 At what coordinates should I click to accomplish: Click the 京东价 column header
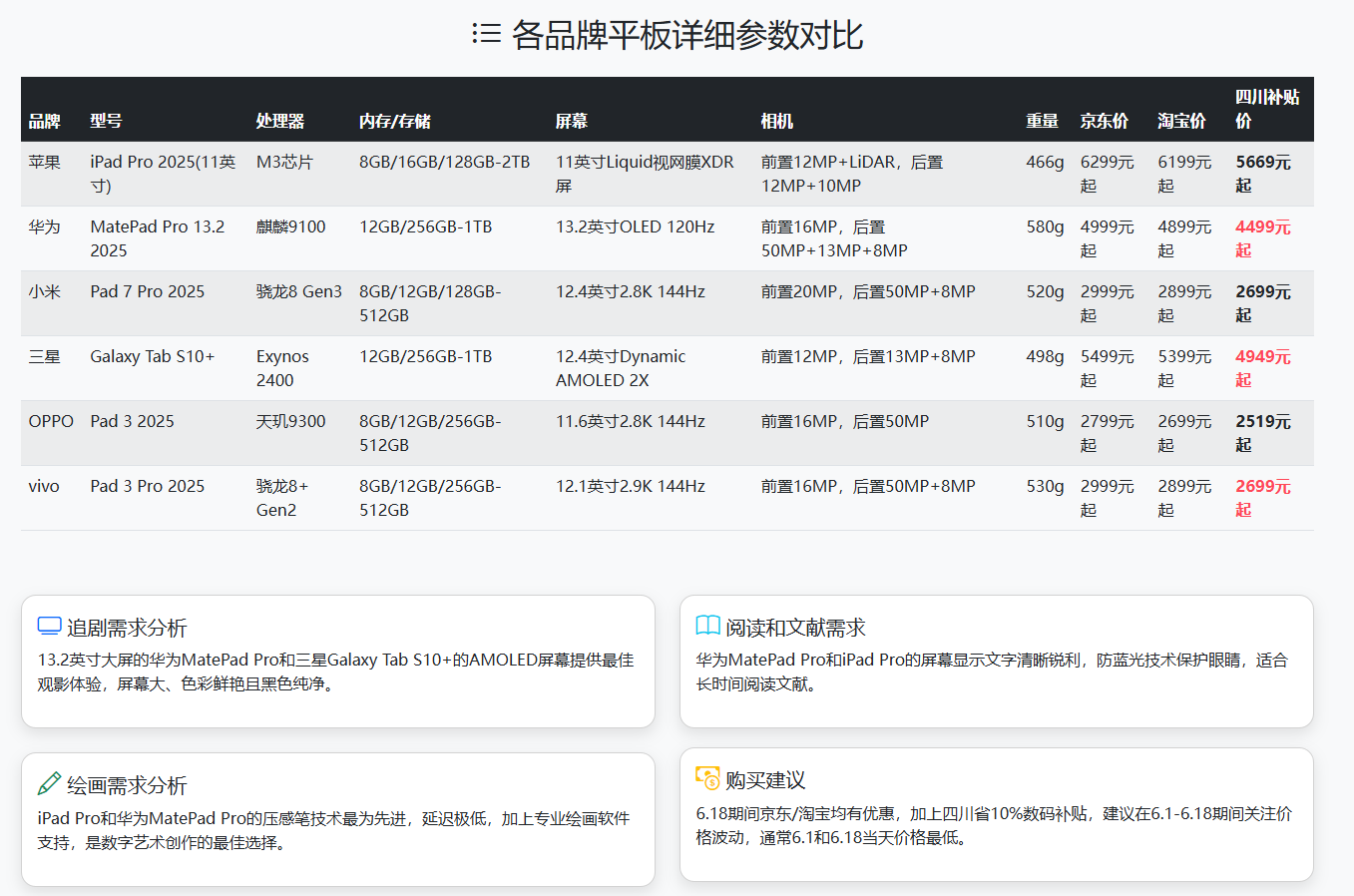pos(1105,121)
